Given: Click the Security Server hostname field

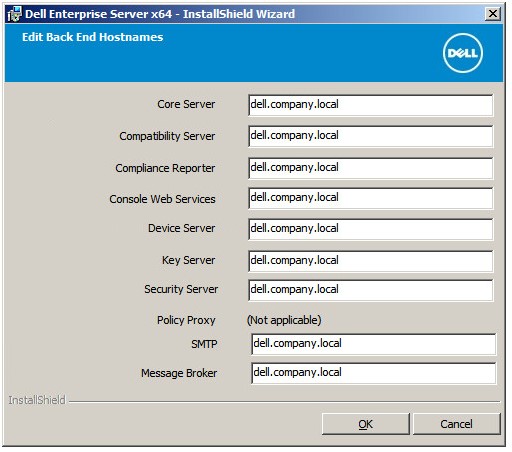Looking at the screenshot, I should click(370, 290).
